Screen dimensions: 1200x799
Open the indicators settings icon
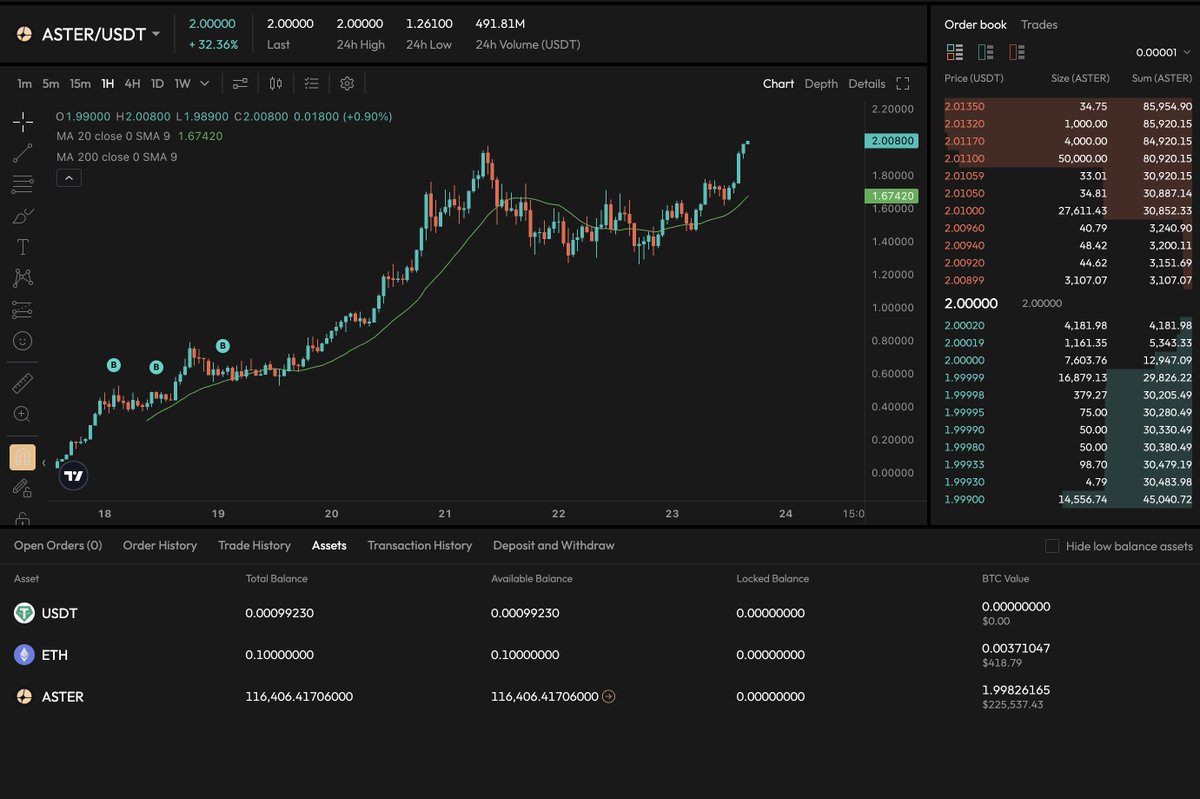tap(240, 84)
